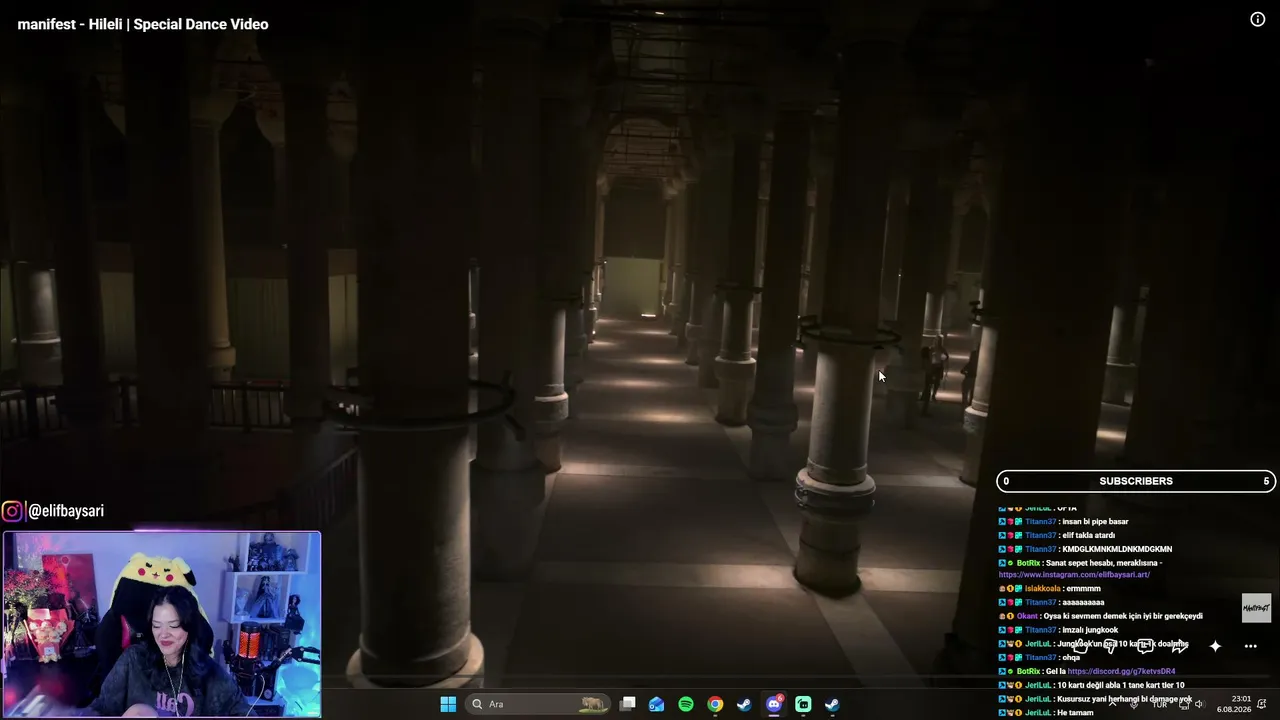
Task: Open the green app icon after Discord
Action: [803, 704]
